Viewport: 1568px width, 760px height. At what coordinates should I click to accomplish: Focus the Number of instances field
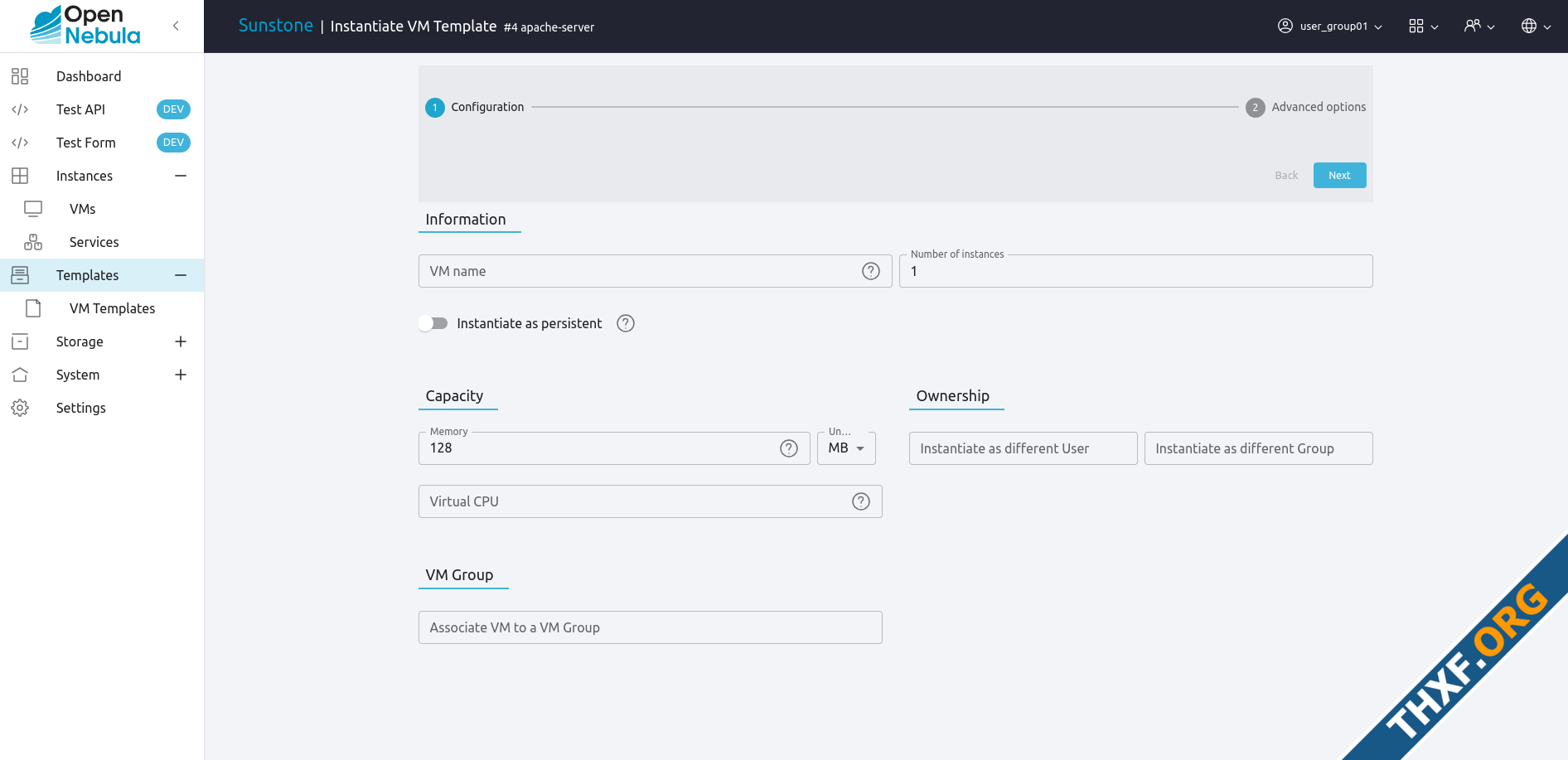point(1135,271)
